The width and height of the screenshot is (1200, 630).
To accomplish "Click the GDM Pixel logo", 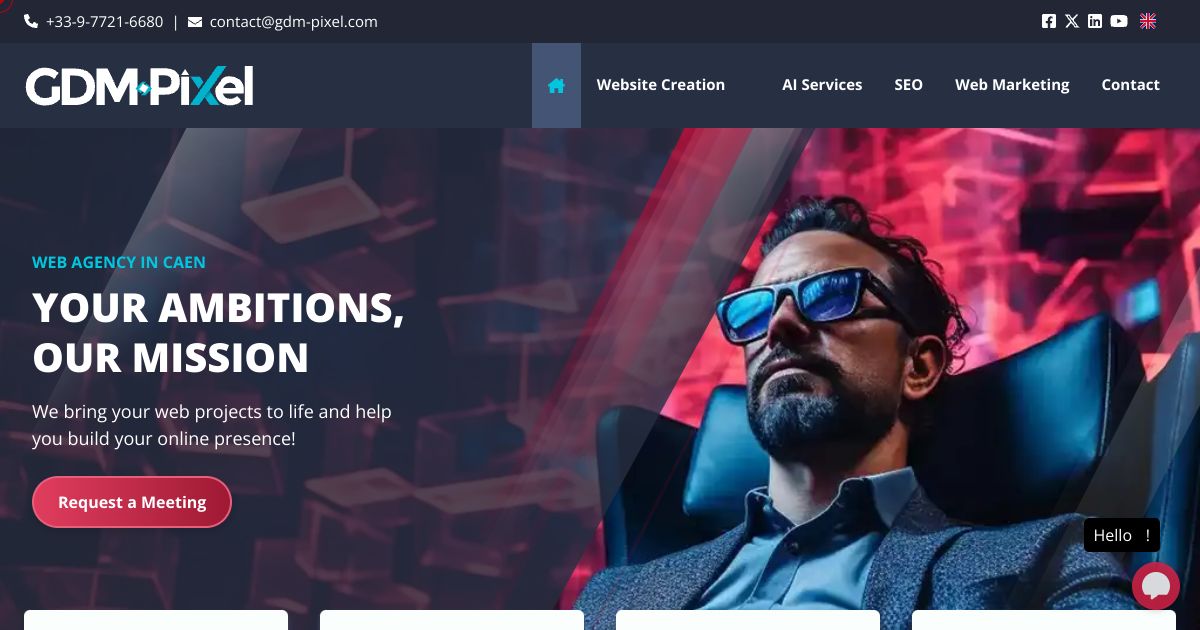I will (139, 86).
